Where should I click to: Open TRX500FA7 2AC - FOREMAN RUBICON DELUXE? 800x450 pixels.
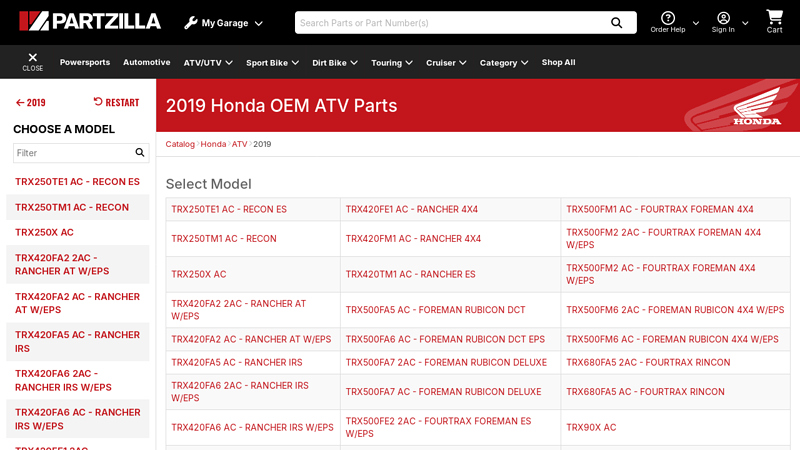pos(446,362)
